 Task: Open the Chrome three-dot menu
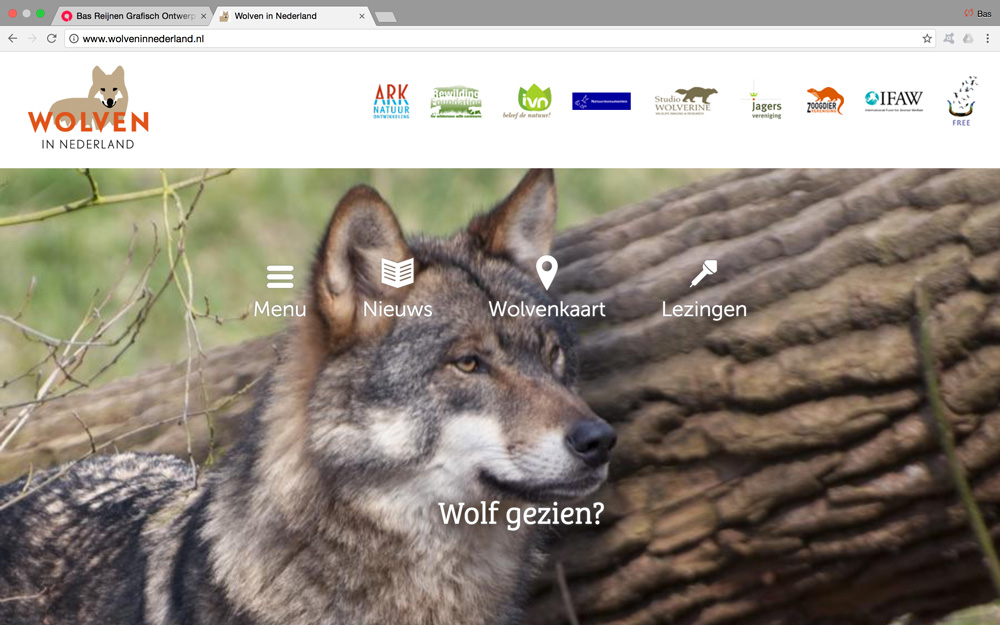pyautogui.click(x=988, y=38)
